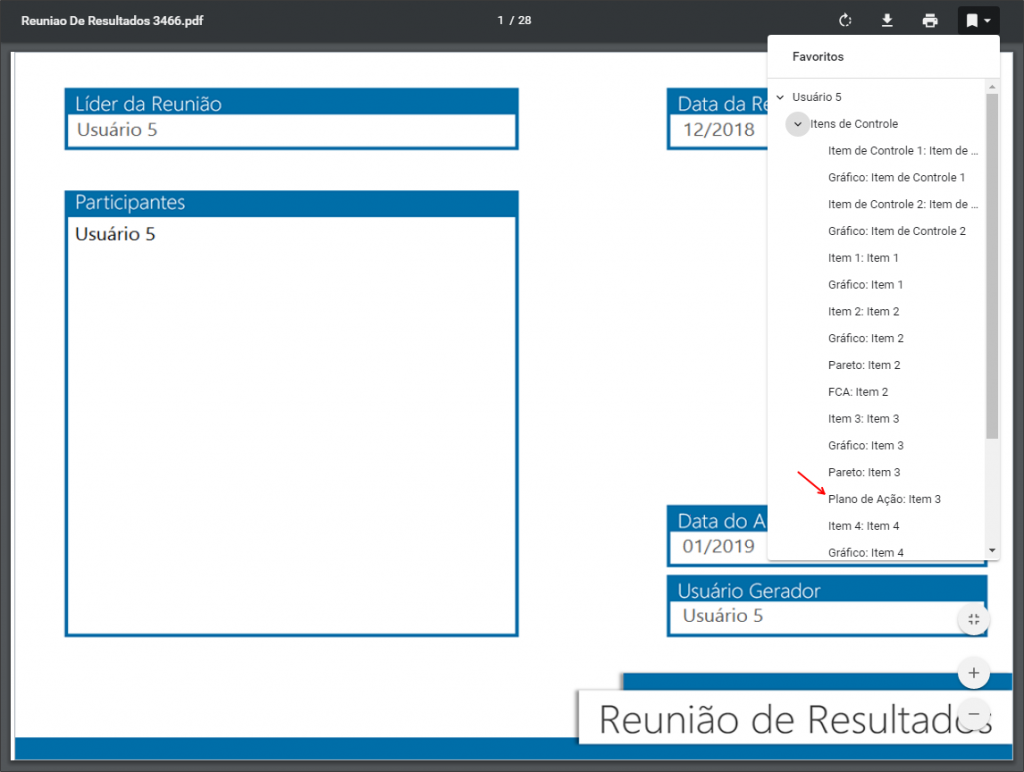Jump to FCA: Item 2 bookmark

click(858, 392)
